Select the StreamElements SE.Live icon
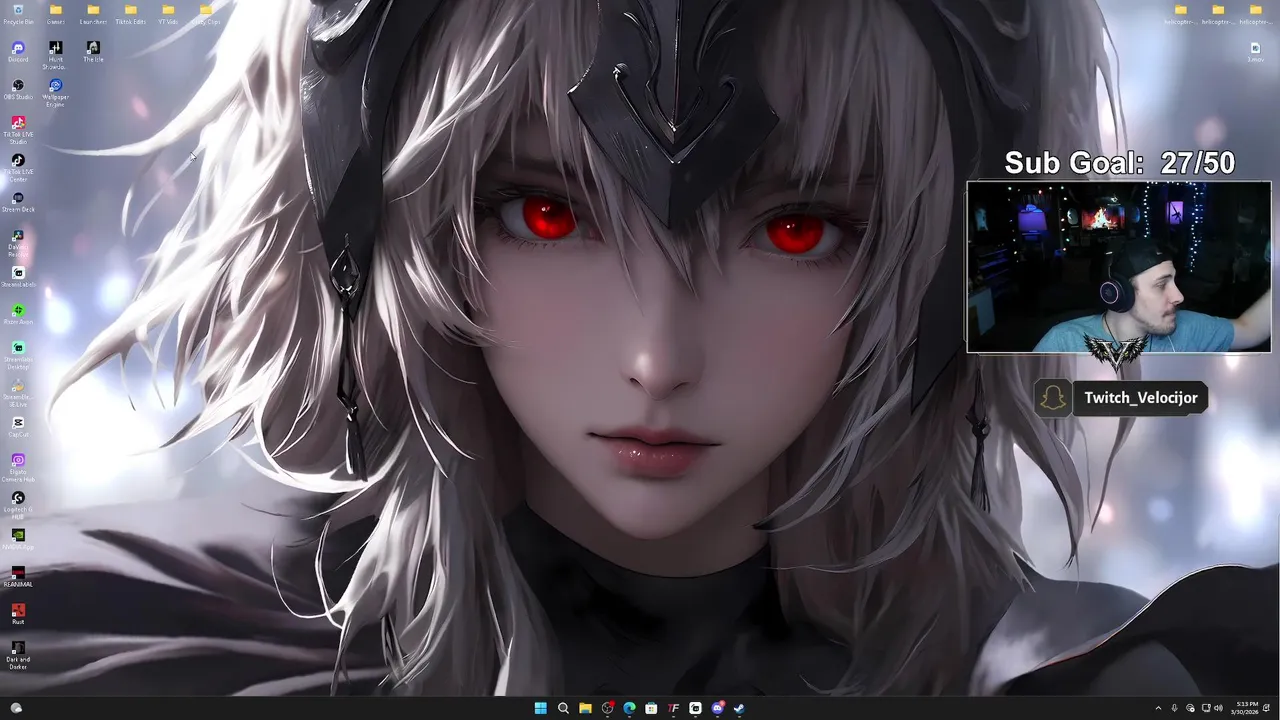Image resolution: width=1280 pixels, height=720 pixels. pyautogui.click(x=18, y=393)
